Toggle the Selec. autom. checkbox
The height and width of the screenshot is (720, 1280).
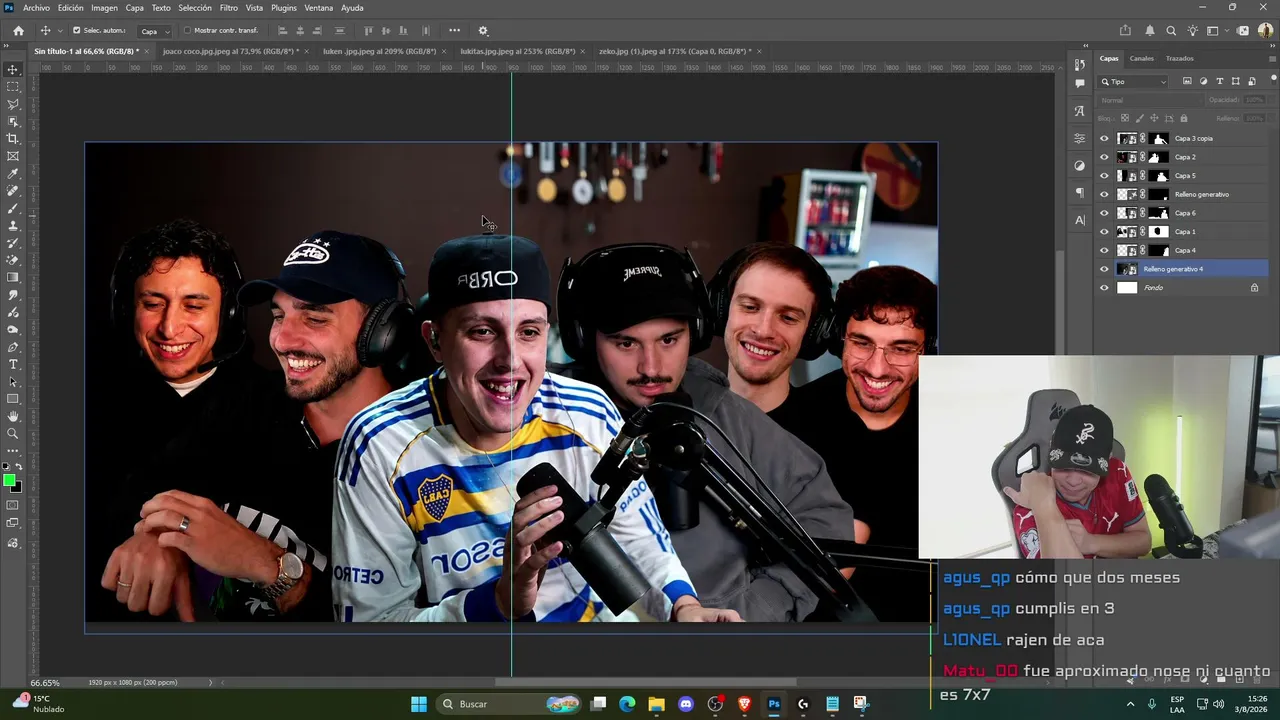[x=76, y=31]
